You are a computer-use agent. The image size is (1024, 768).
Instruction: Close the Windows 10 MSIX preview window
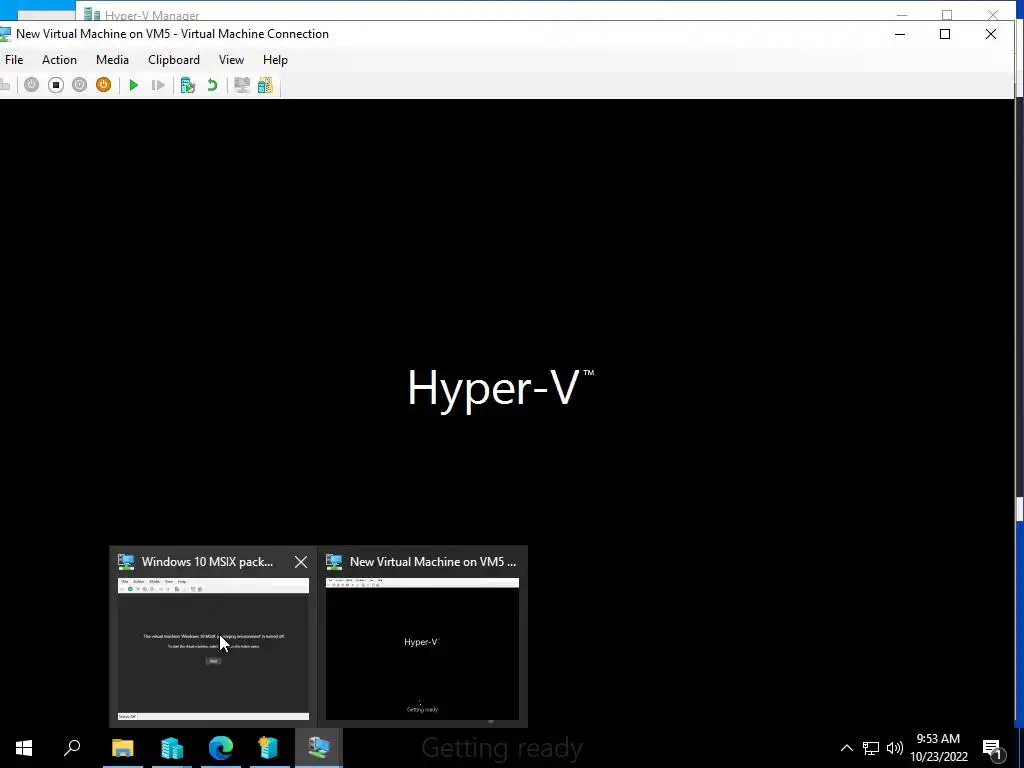point(300,562)
